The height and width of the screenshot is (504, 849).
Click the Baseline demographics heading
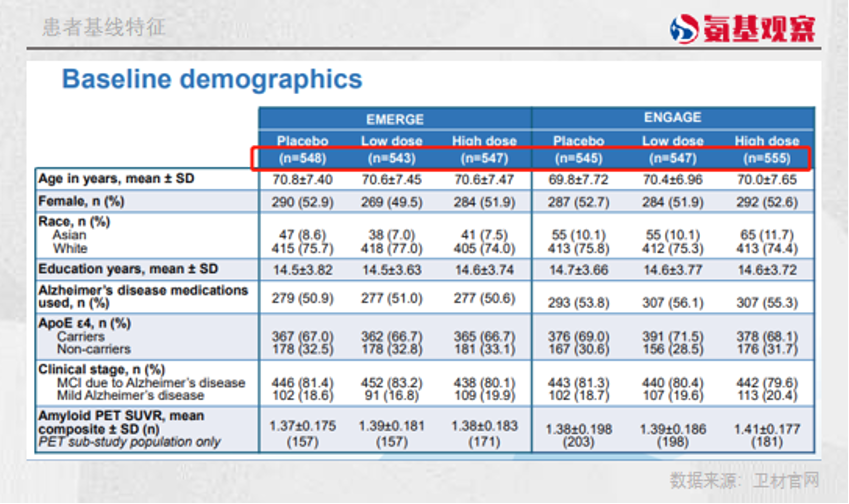(212, 79)
